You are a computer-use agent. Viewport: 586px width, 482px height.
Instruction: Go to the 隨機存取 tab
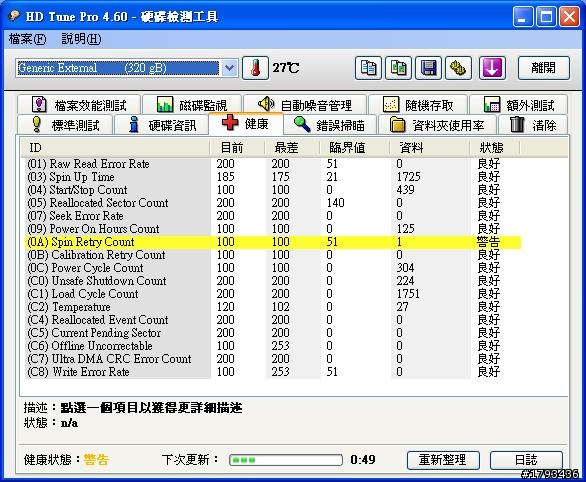coord(418,104)
